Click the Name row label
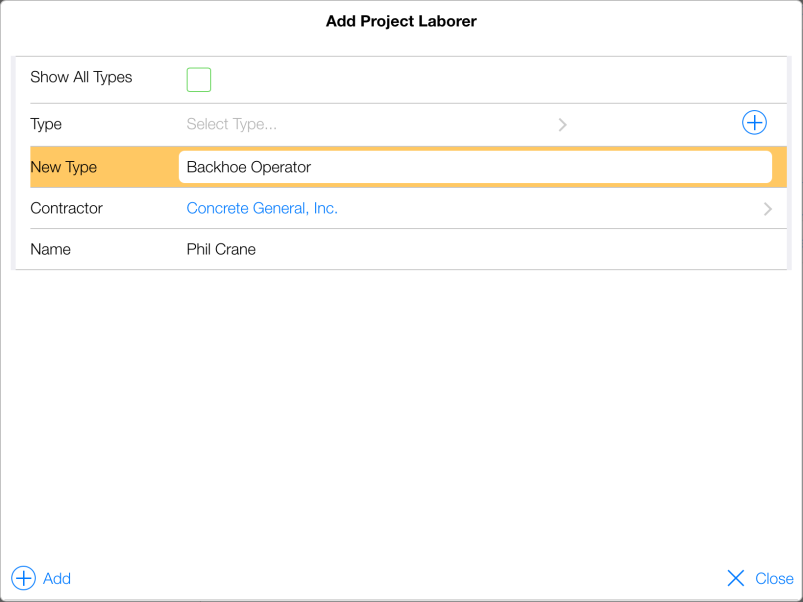 [50, 249]
